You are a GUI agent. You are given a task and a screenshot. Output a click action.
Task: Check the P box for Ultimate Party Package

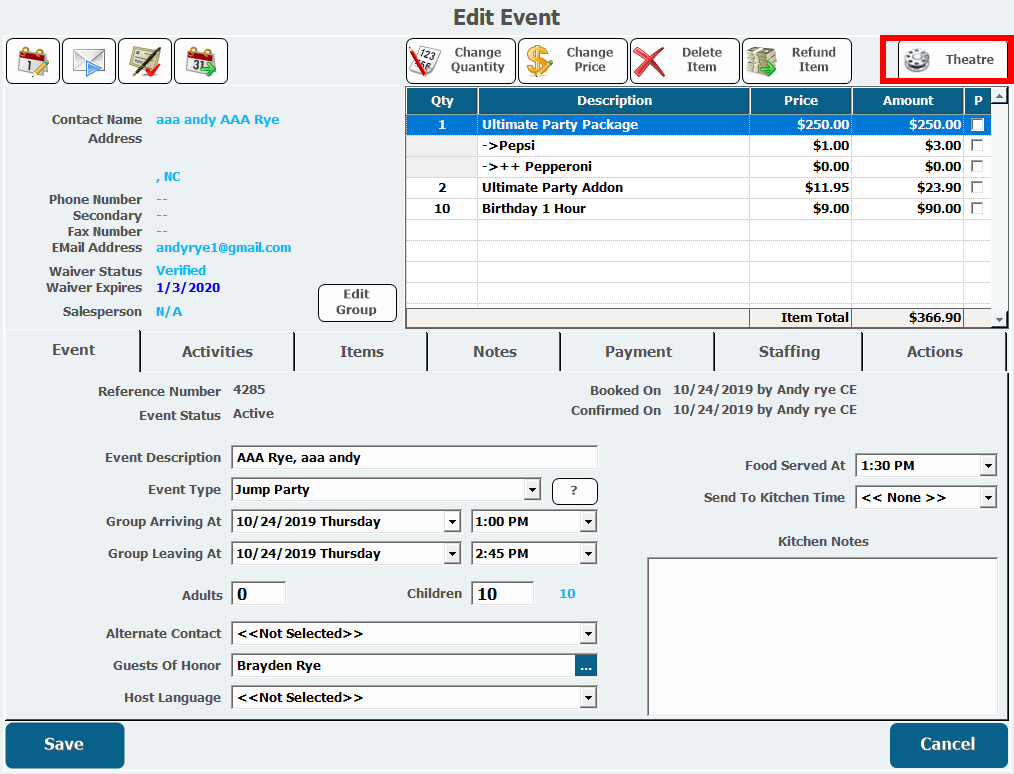coord(978,125)
